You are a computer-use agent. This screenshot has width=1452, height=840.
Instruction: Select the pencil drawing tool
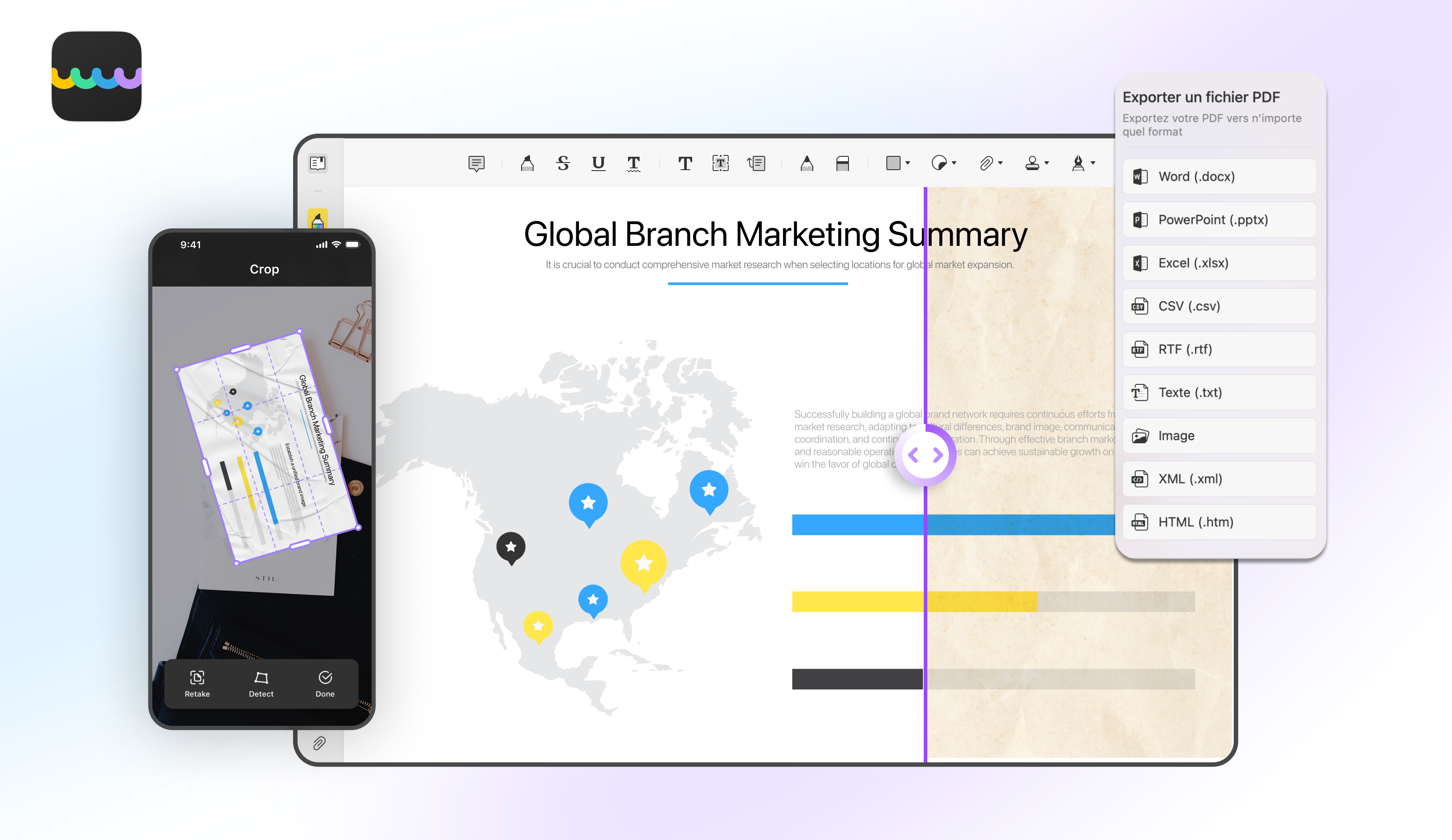(x=807, y=163)
